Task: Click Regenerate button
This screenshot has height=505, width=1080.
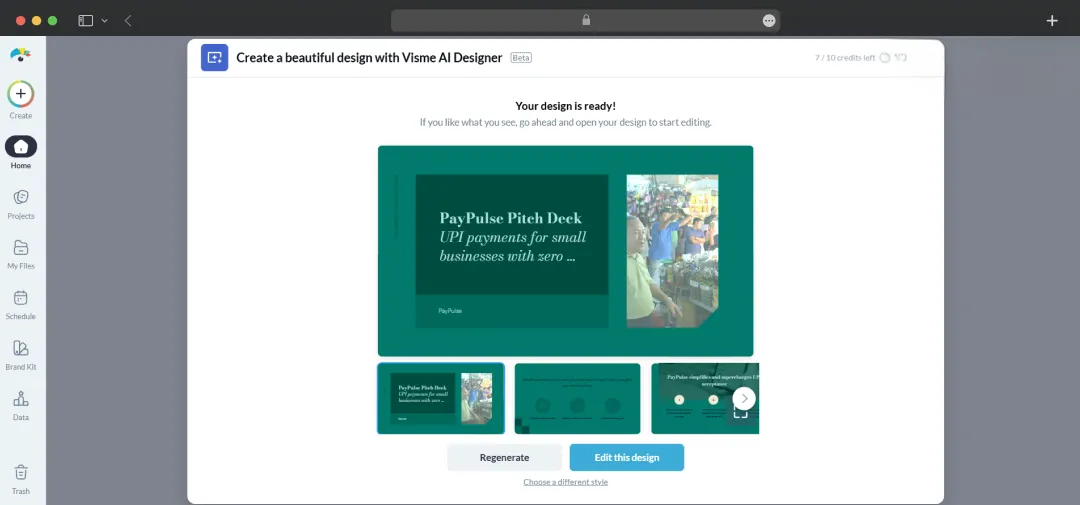Action: click(x=504, y=457)
